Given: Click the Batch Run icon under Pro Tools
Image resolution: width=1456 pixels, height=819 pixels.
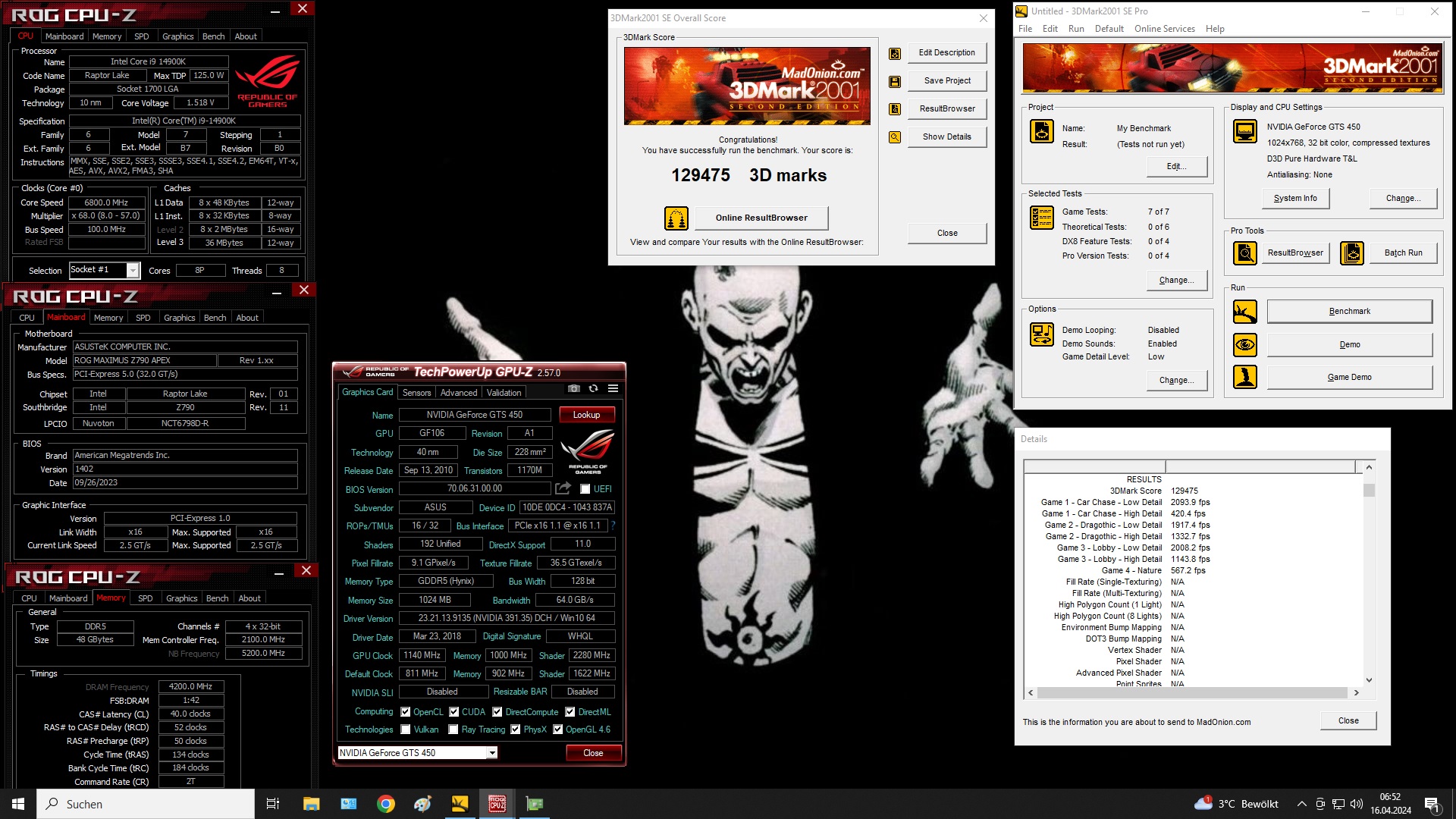Looking at the screenshot, I should (1352, 253).
